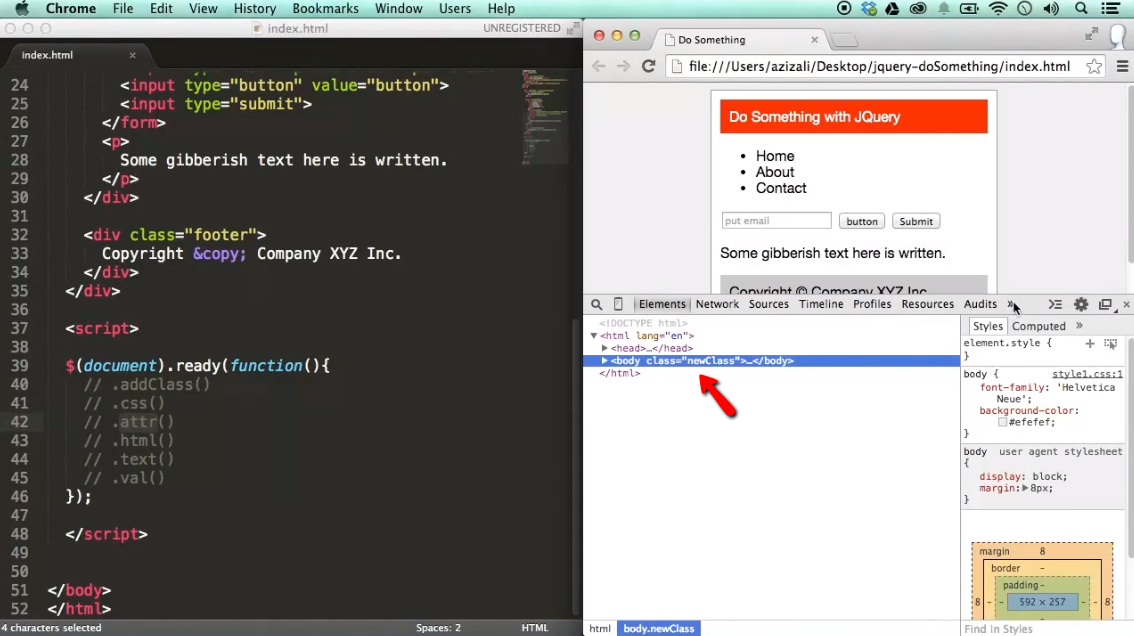This screenshot has height=636, width=1134.
Task: Add a new style rule with plus icon
Action: point(1090,343)
